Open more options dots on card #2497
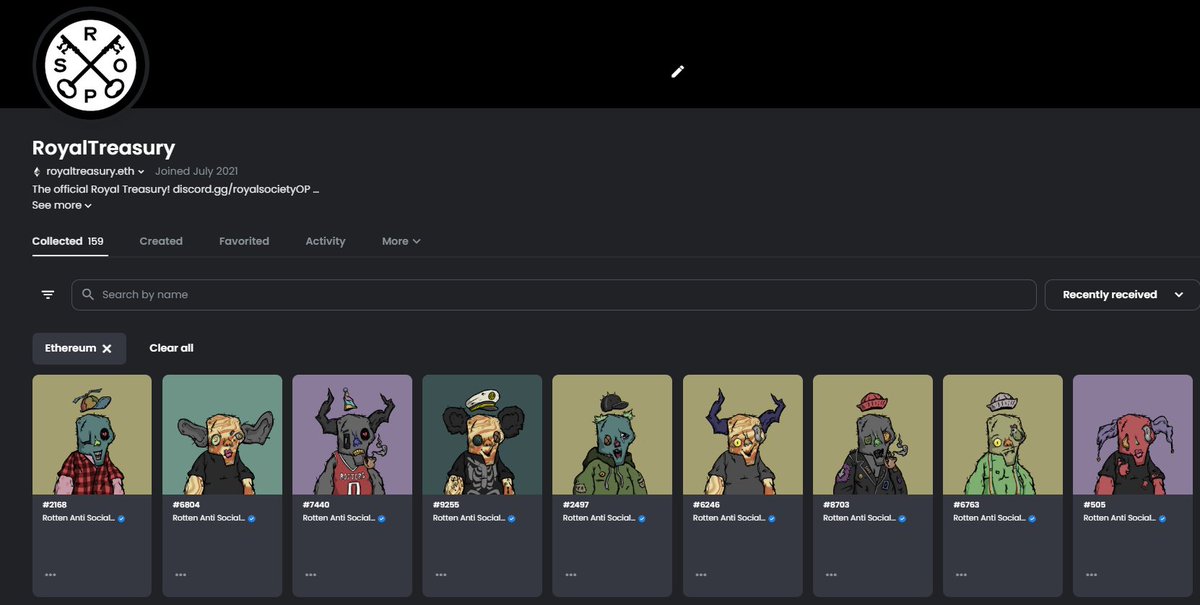The height and width of the screenshot is (605, 1200). pos(570,575)
